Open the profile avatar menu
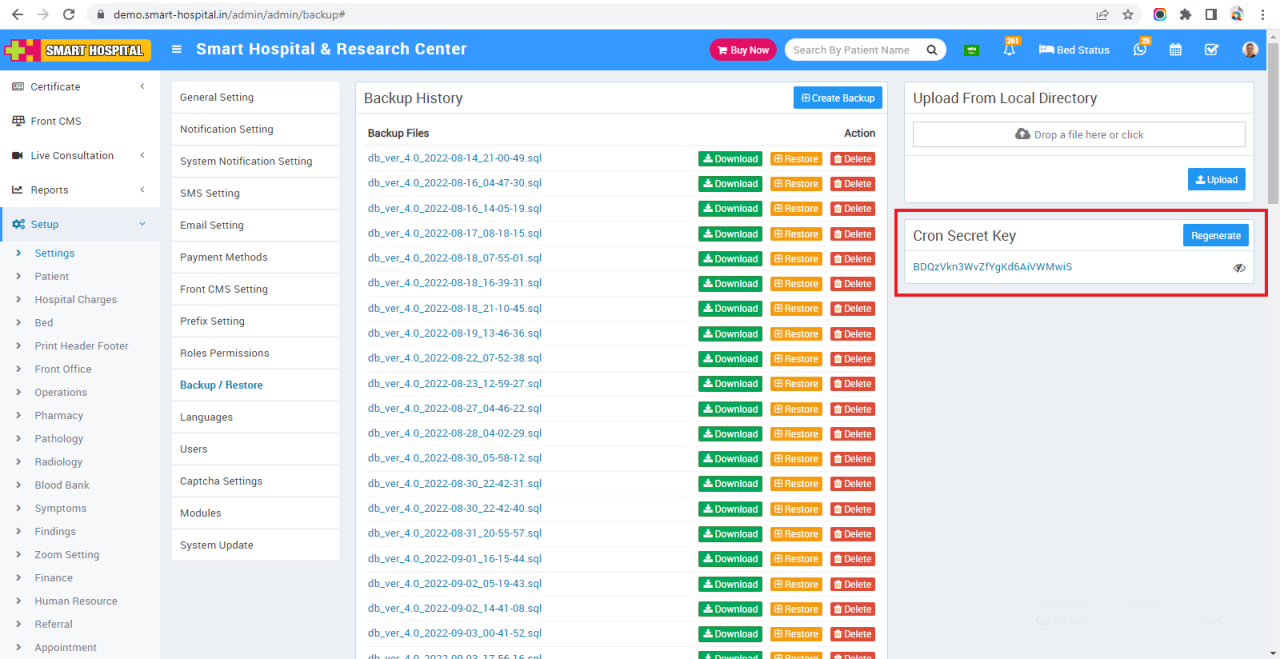The image size is (1280, 659). pos(1250,48)
